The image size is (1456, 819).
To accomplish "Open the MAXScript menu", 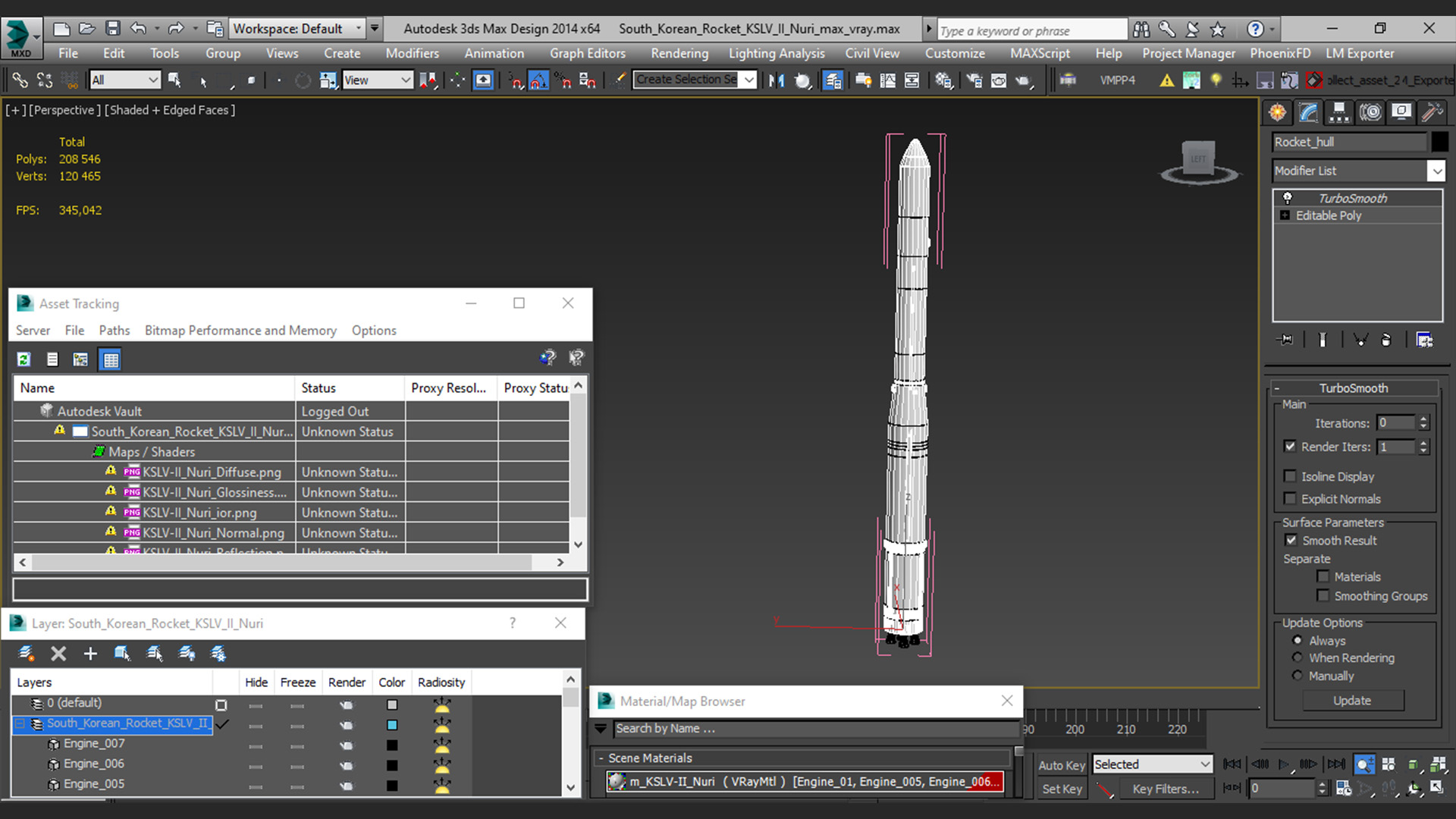I will [1040, 53].
